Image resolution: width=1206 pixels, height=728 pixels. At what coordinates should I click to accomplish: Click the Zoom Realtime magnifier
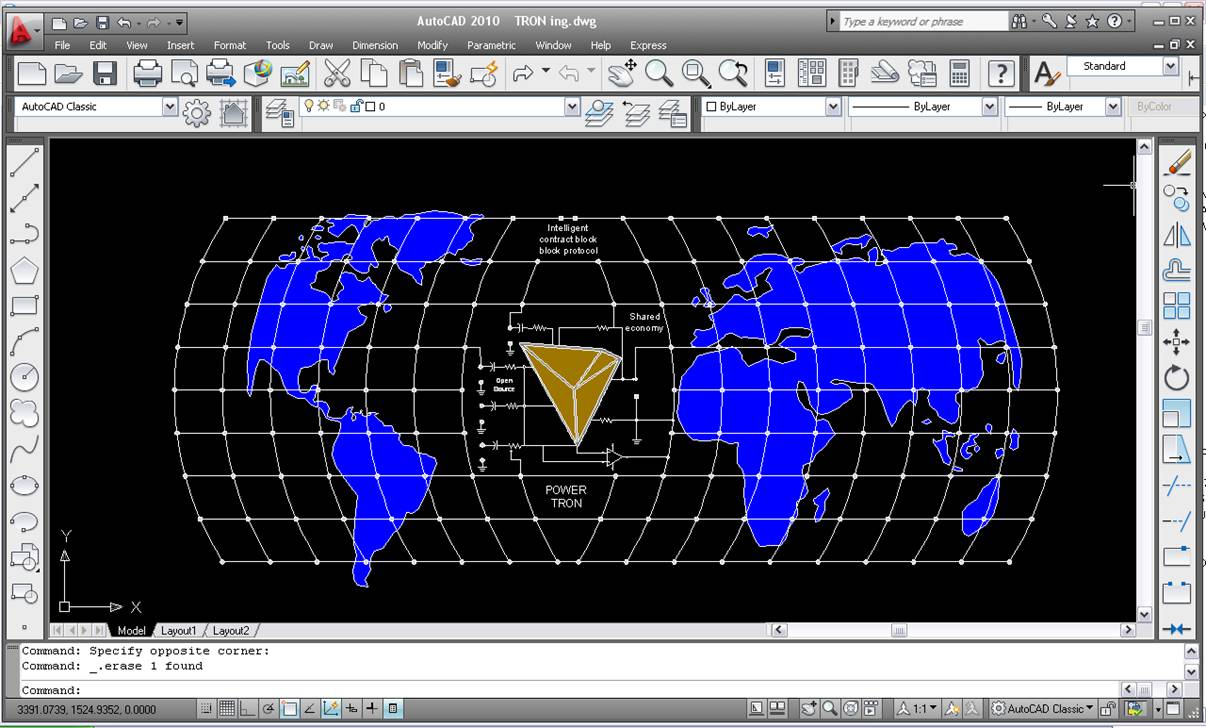(x=659, y=73)
